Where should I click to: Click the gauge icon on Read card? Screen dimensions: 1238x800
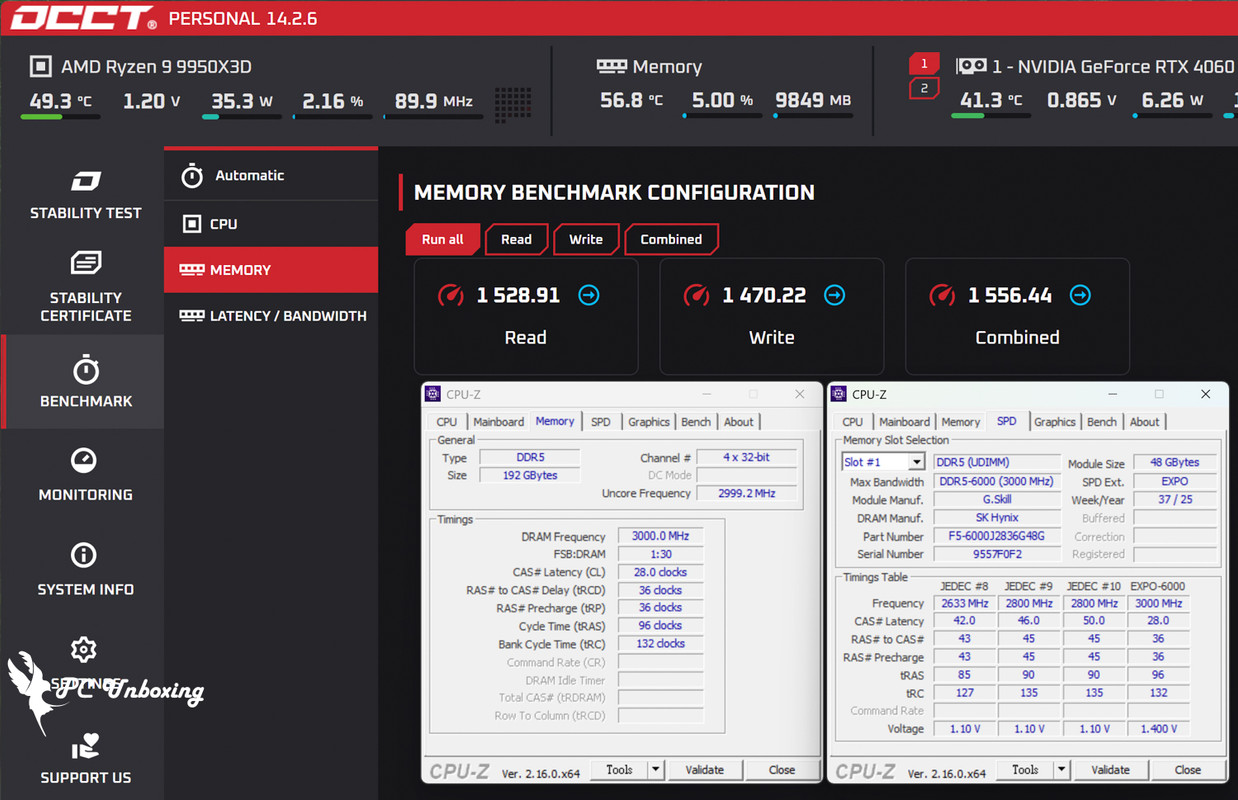451,295
